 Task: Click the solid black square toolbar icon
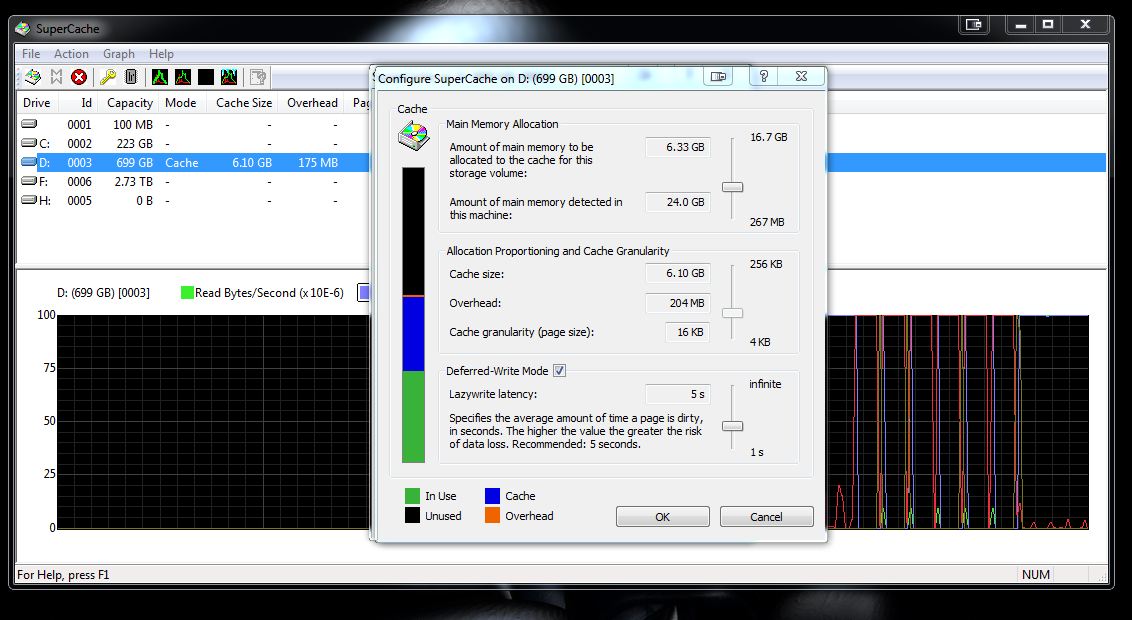click(206, 77)
